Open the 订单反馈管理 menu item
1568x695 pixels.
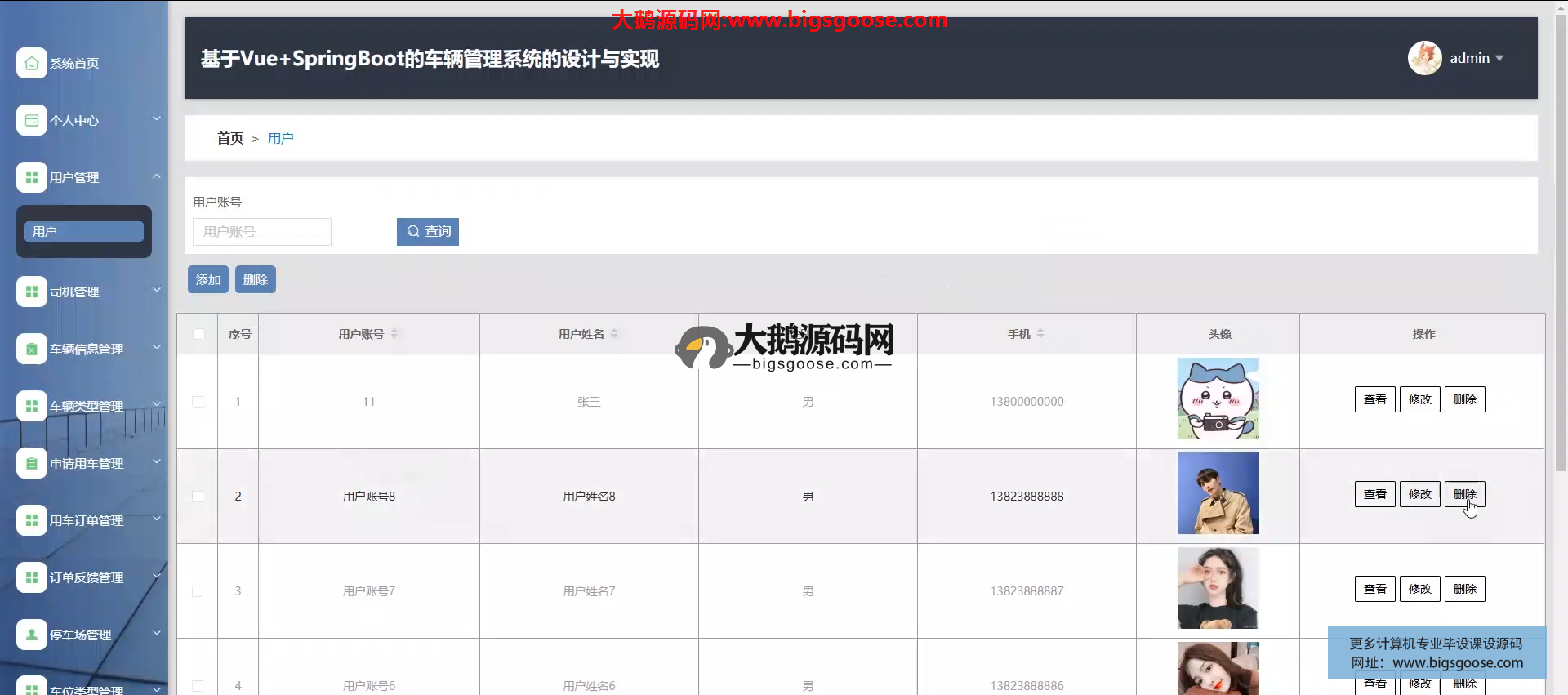pyautogui.click(x=87, y=577)
